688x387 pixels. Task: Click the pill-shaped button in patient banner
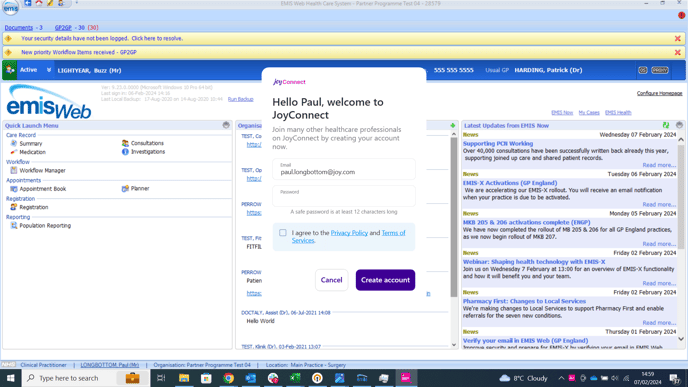tap(660, 70)
